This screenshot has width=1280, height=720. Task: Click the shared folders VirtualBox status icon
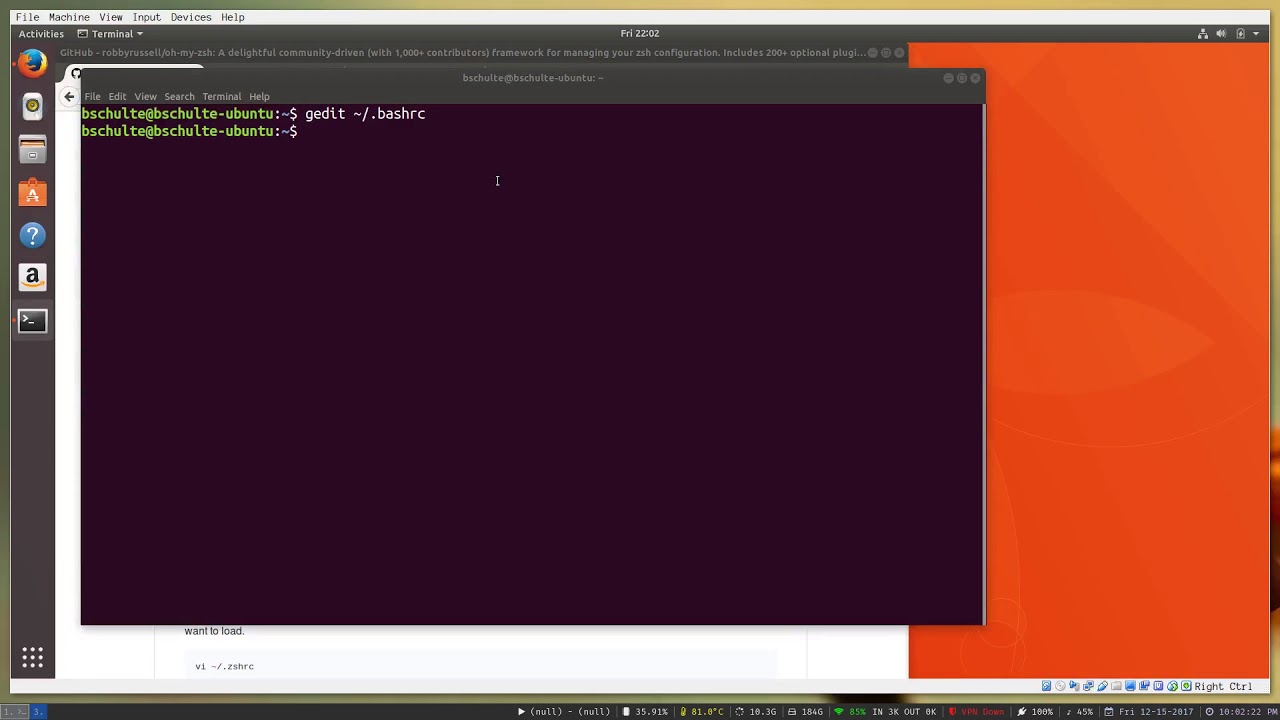click(1116, 686)
